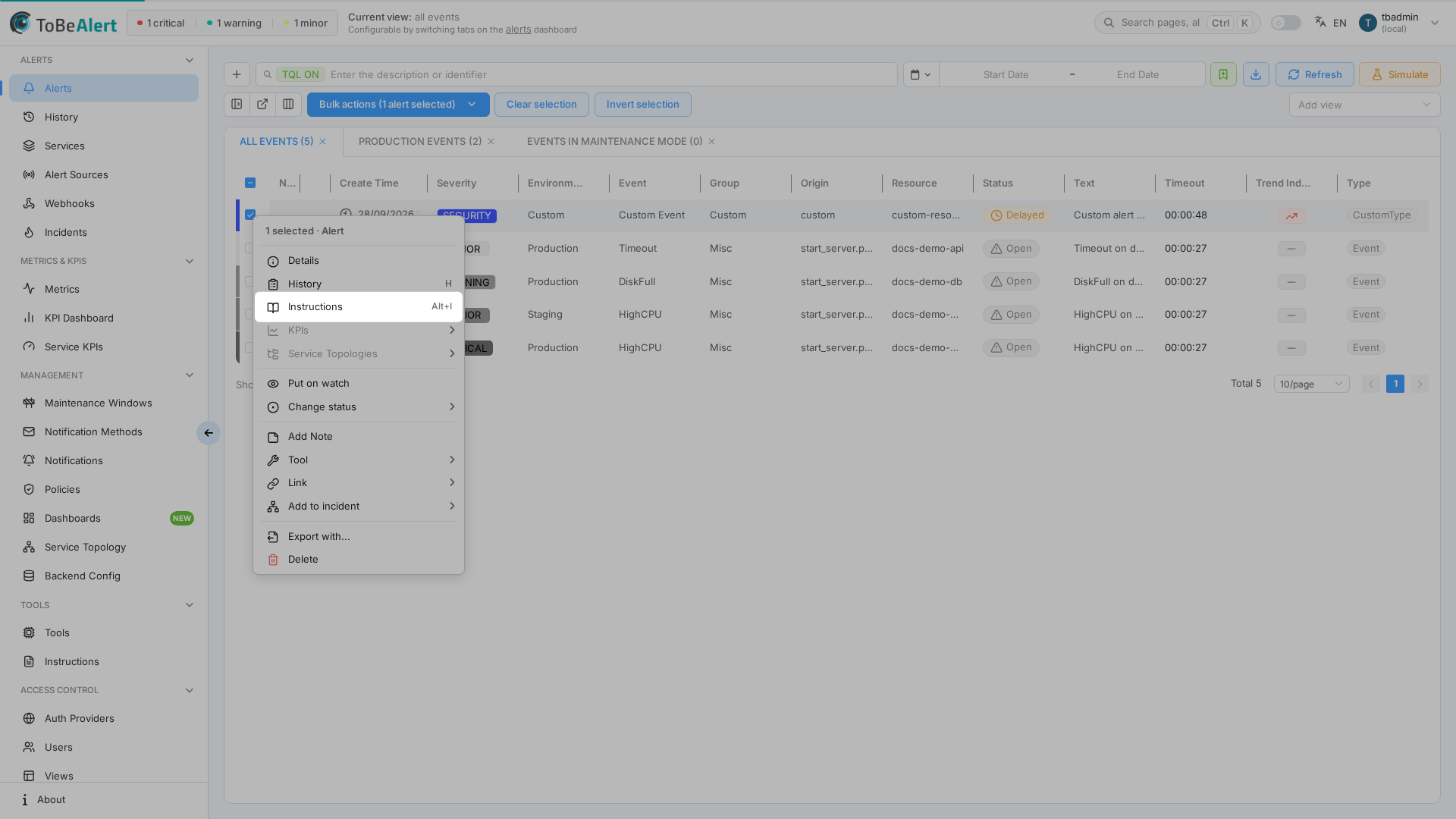Go to Services sidebar entry
Screen dimensions: 1456x819
tap(104, 146)
